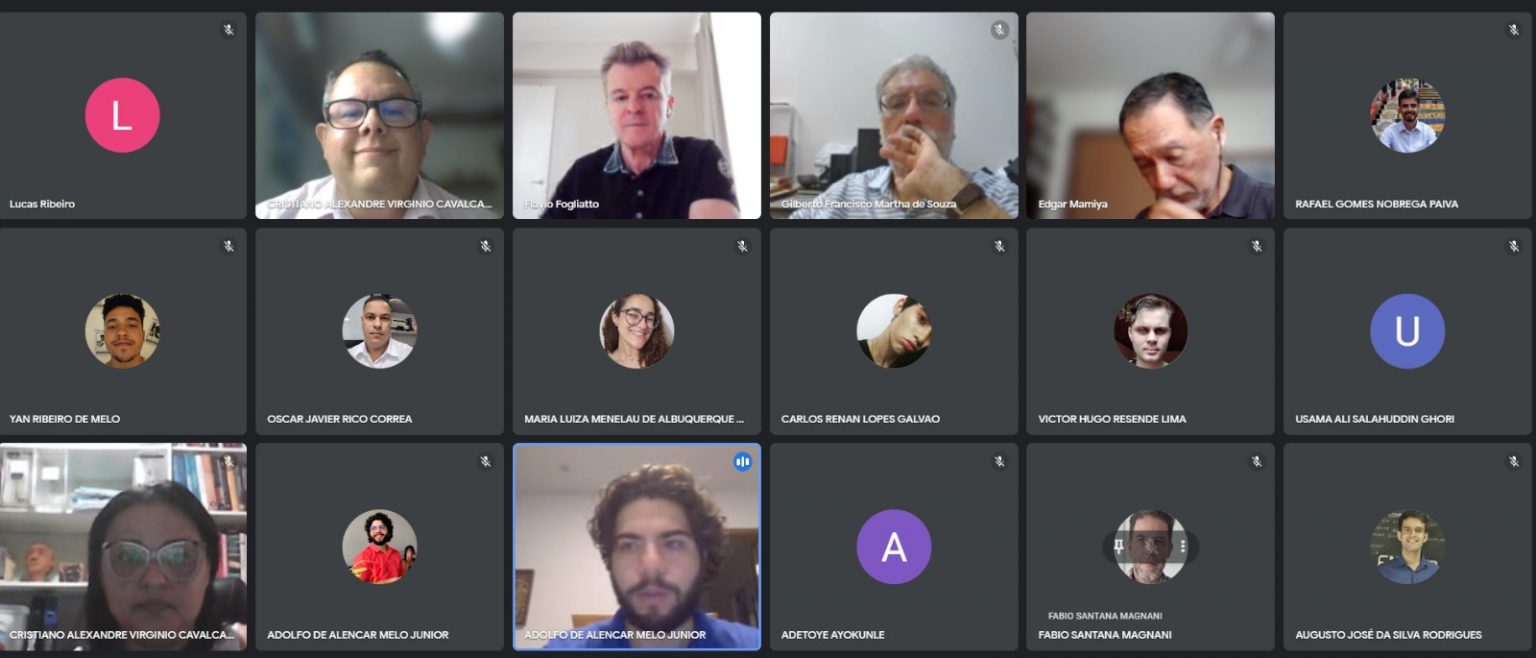Screen dimensions: 1536x658
Task: Click the Edgar Mamiya video tile
Action: (1150, 115)
